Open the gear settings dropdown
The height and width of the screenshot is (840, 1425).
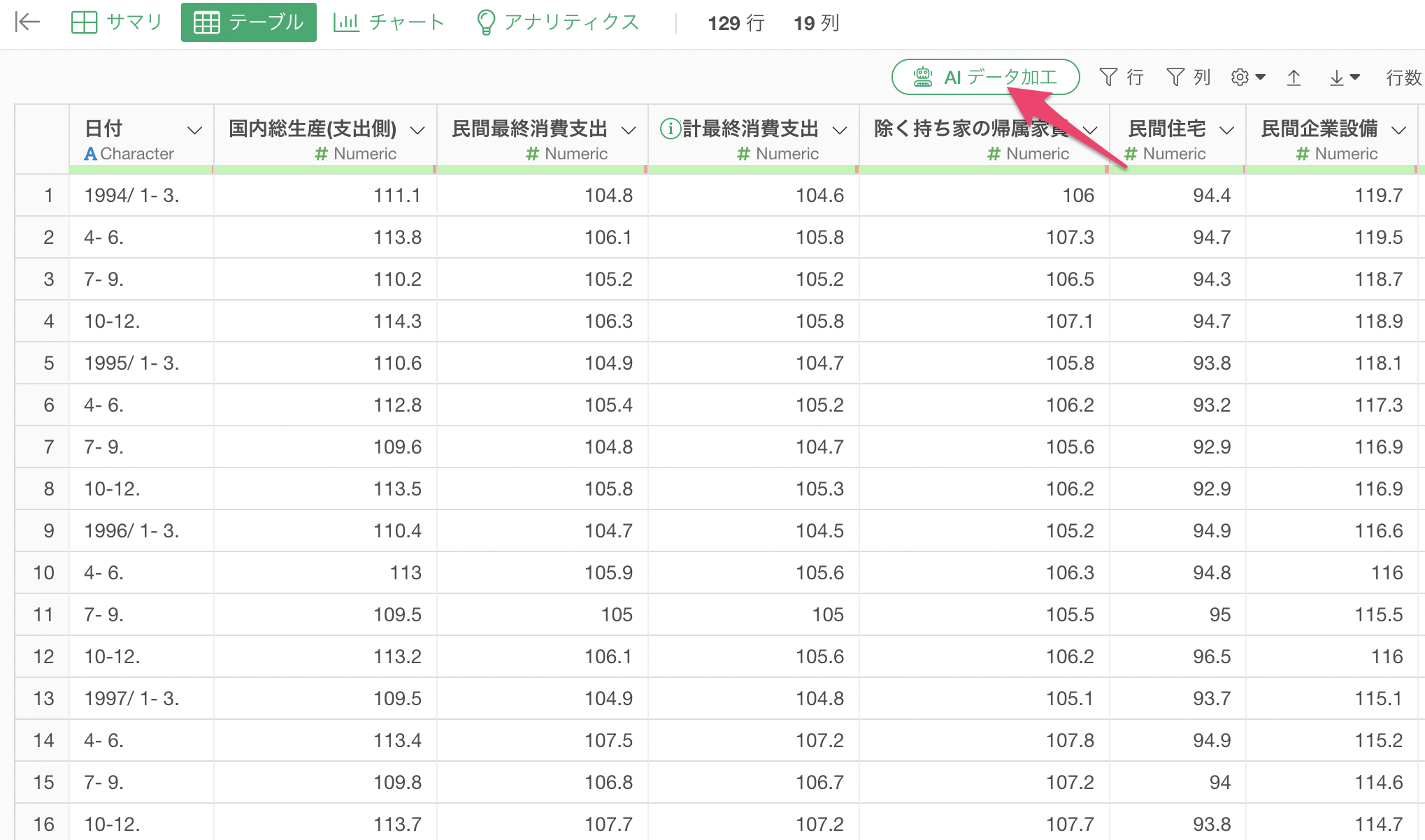point(1248,77)
